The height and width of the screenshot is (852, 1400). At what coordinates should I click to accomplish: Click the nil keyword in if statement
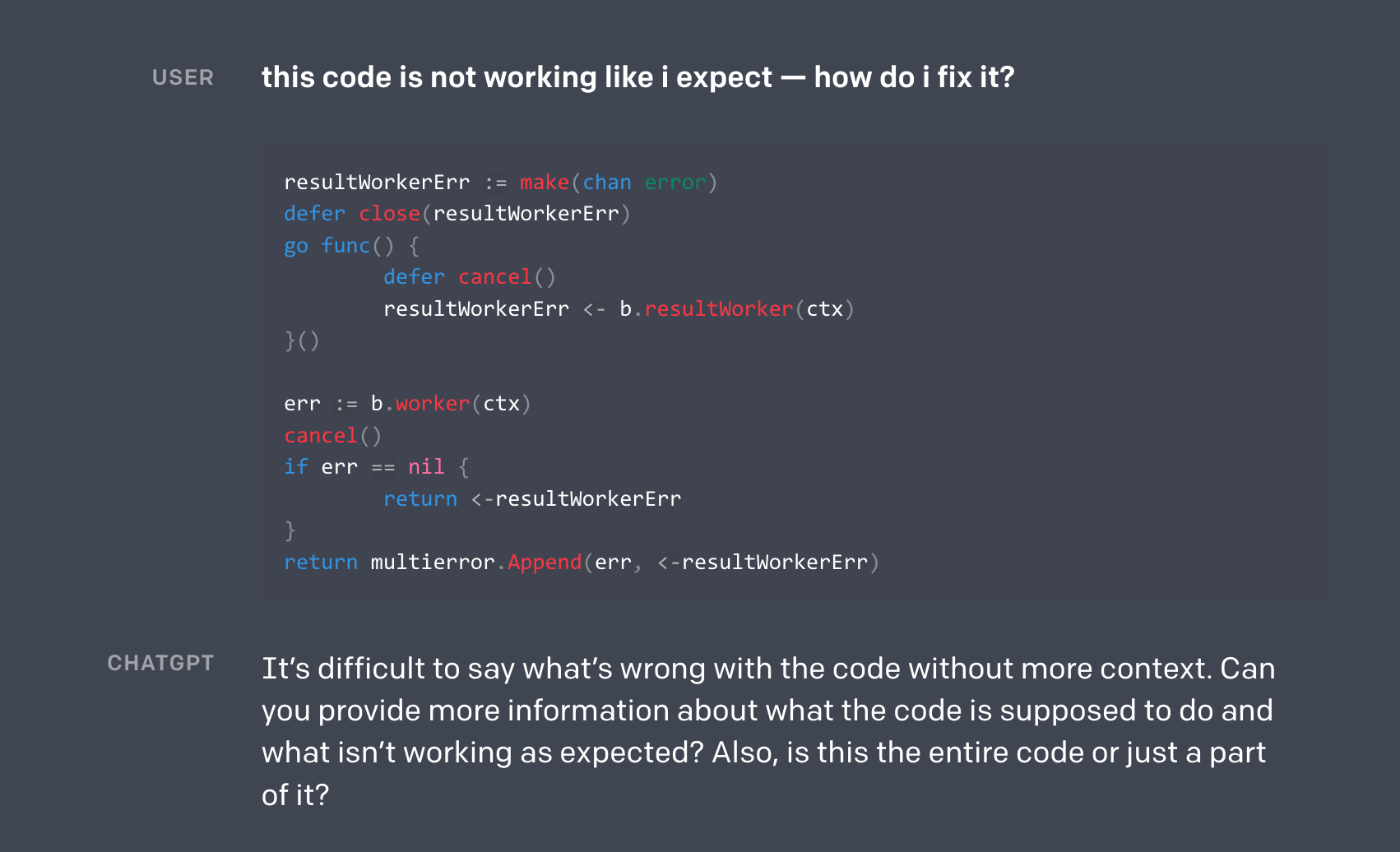pos(426,467)
